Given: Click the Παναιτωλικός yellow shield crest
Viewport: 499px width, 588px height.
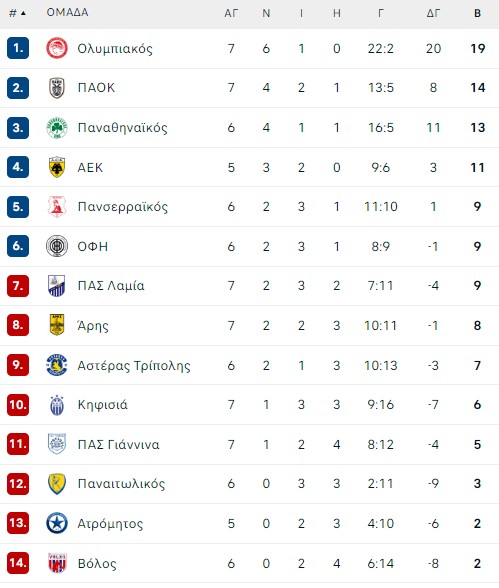Looking at the screenshot, I should [57, 483].
